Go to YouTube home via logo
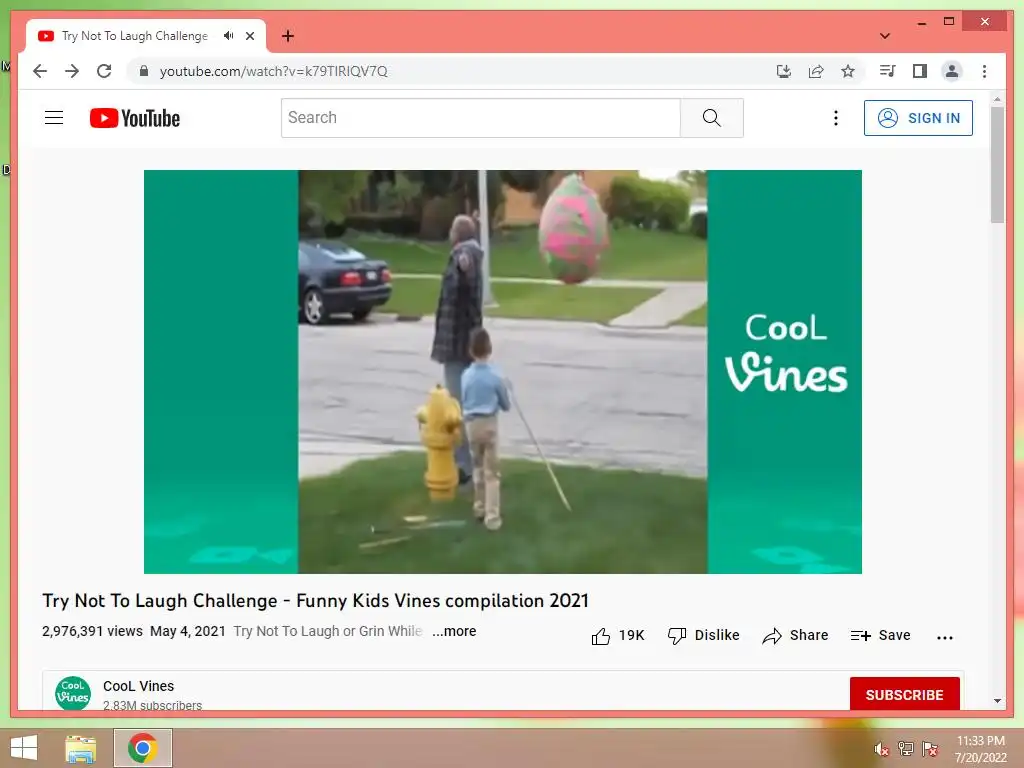The width and height of the screenshot is (1024, 768). tap(135, 118)
